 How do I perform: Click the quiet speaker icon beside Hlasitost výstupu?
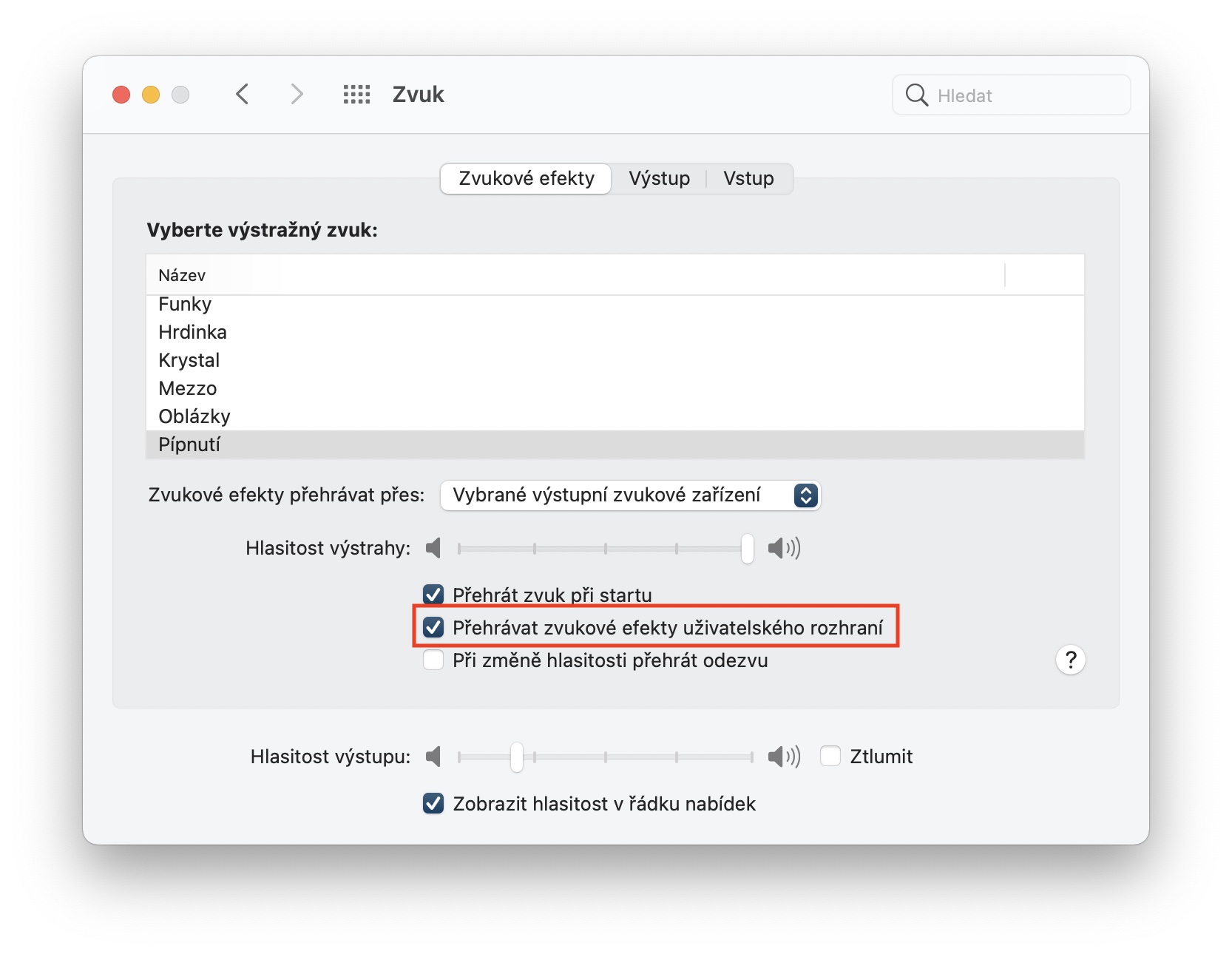coord(434,757)
